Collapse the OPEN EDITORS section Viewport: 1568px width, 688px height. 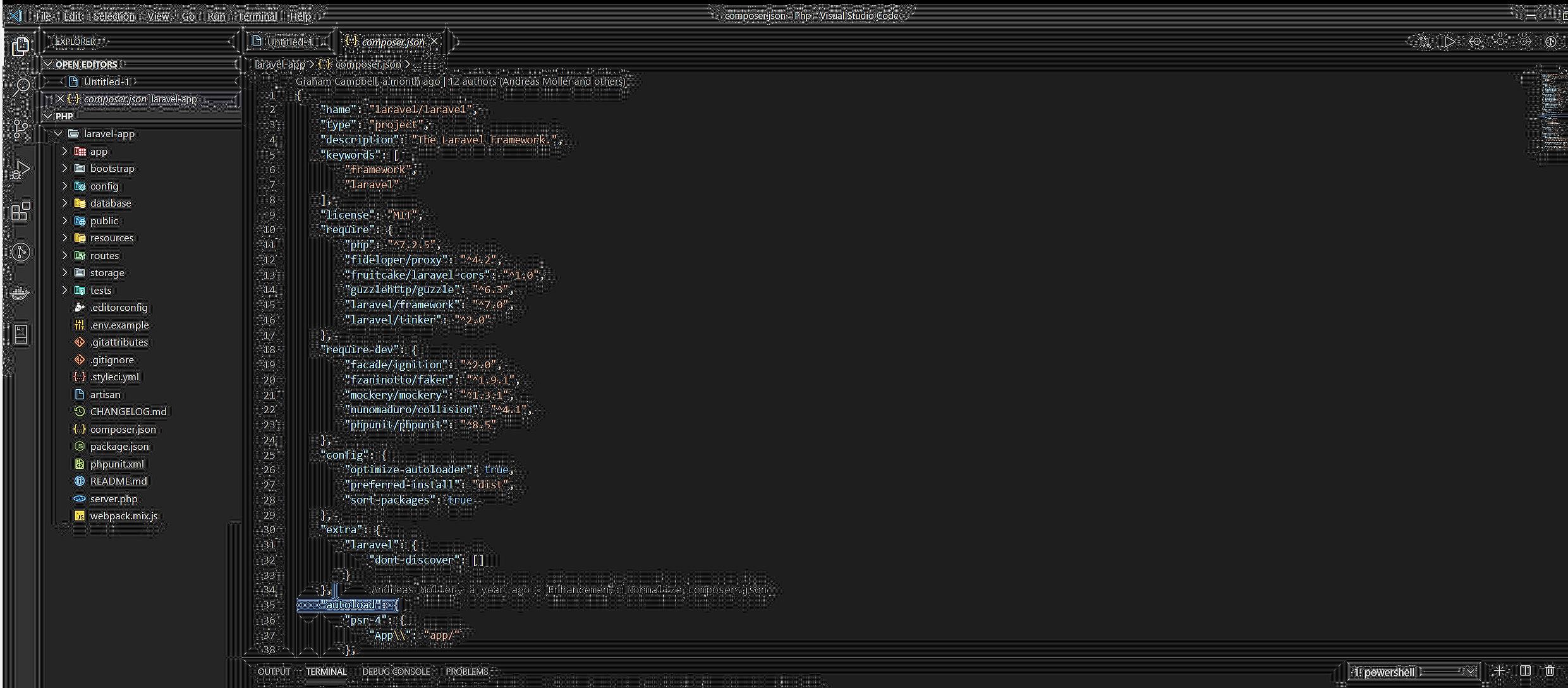coord(48,64)
